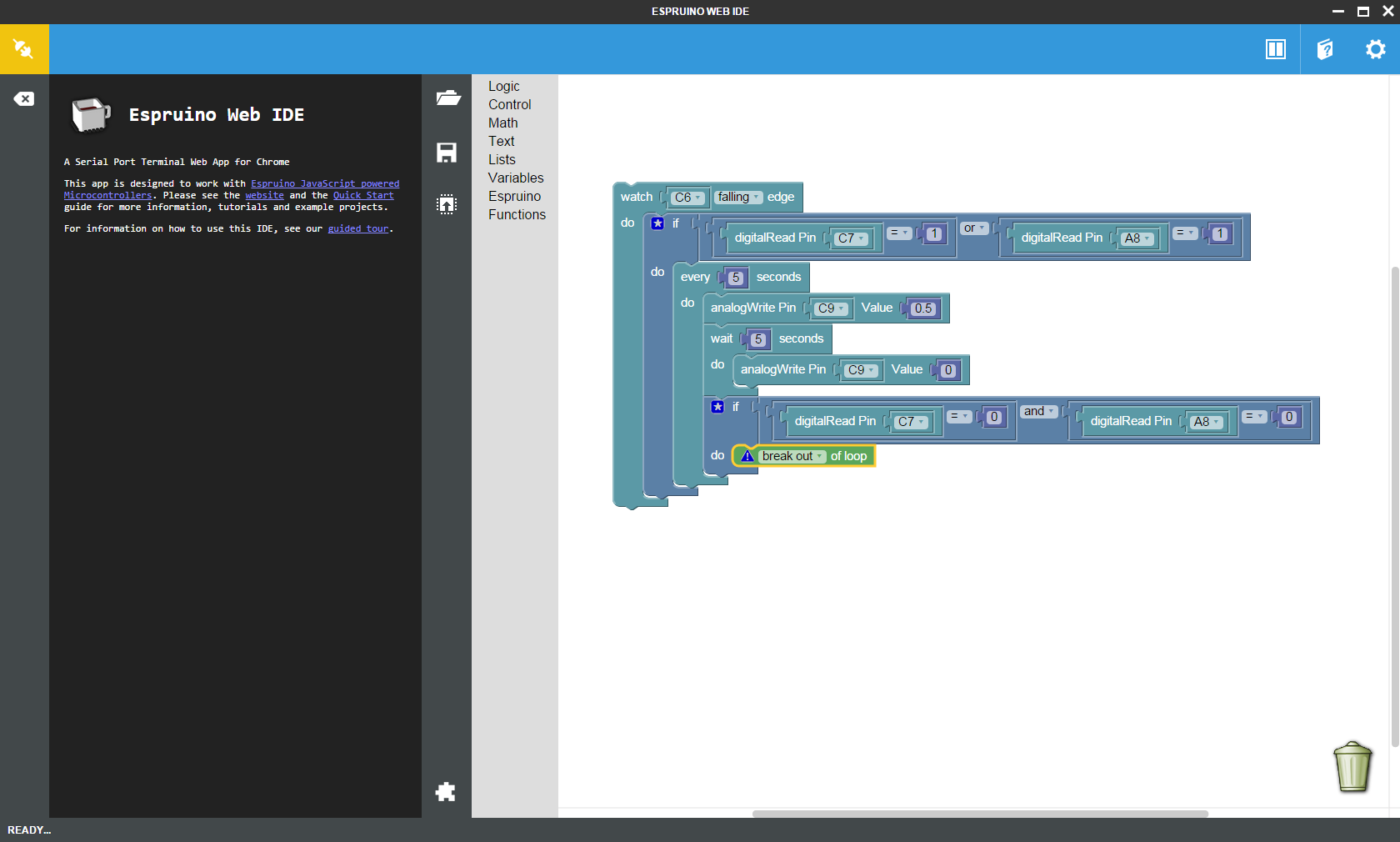Clear the terminal with the backspace icon
The image size is (1400, 842).
pos(24,98)
